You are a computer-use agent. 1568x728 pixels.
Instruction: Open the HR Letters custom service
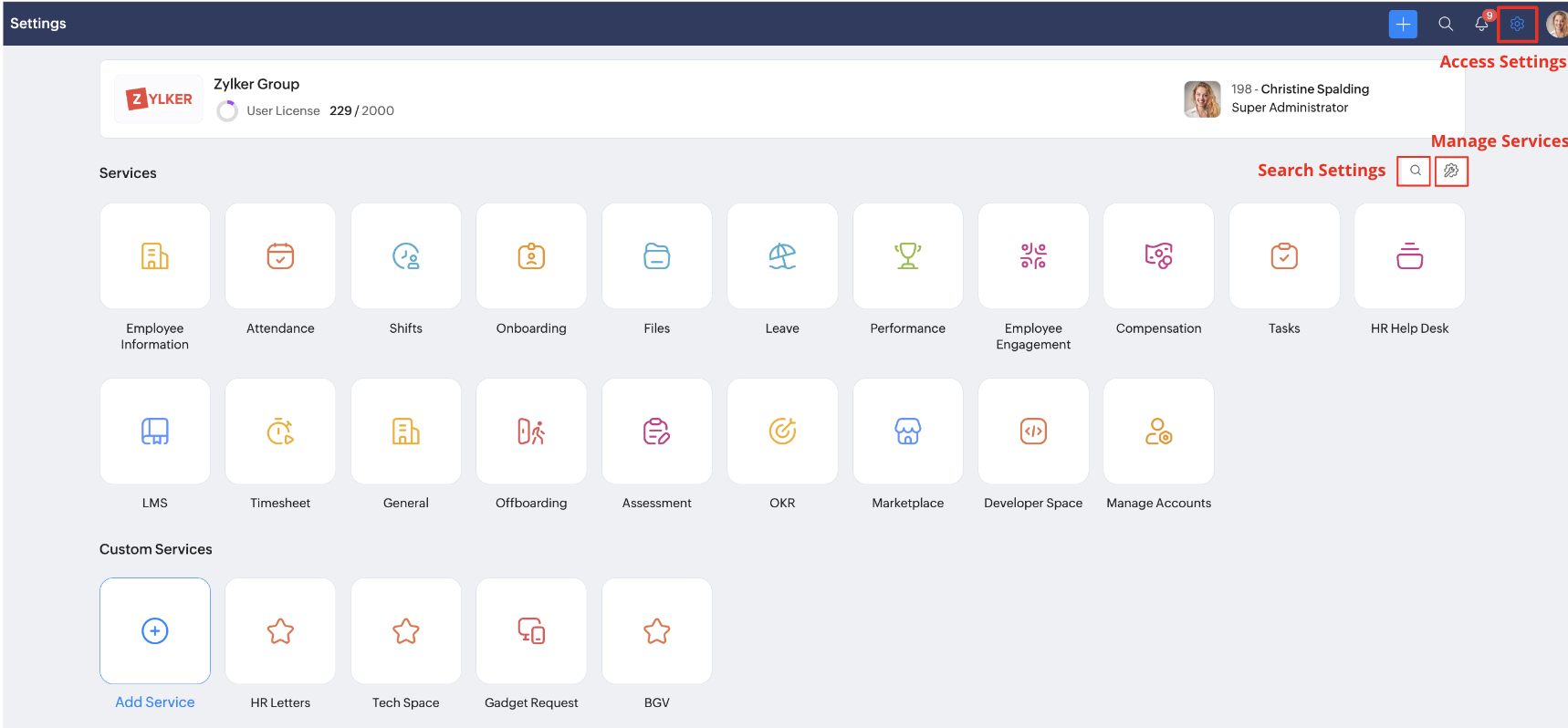(x=280, y=631)
